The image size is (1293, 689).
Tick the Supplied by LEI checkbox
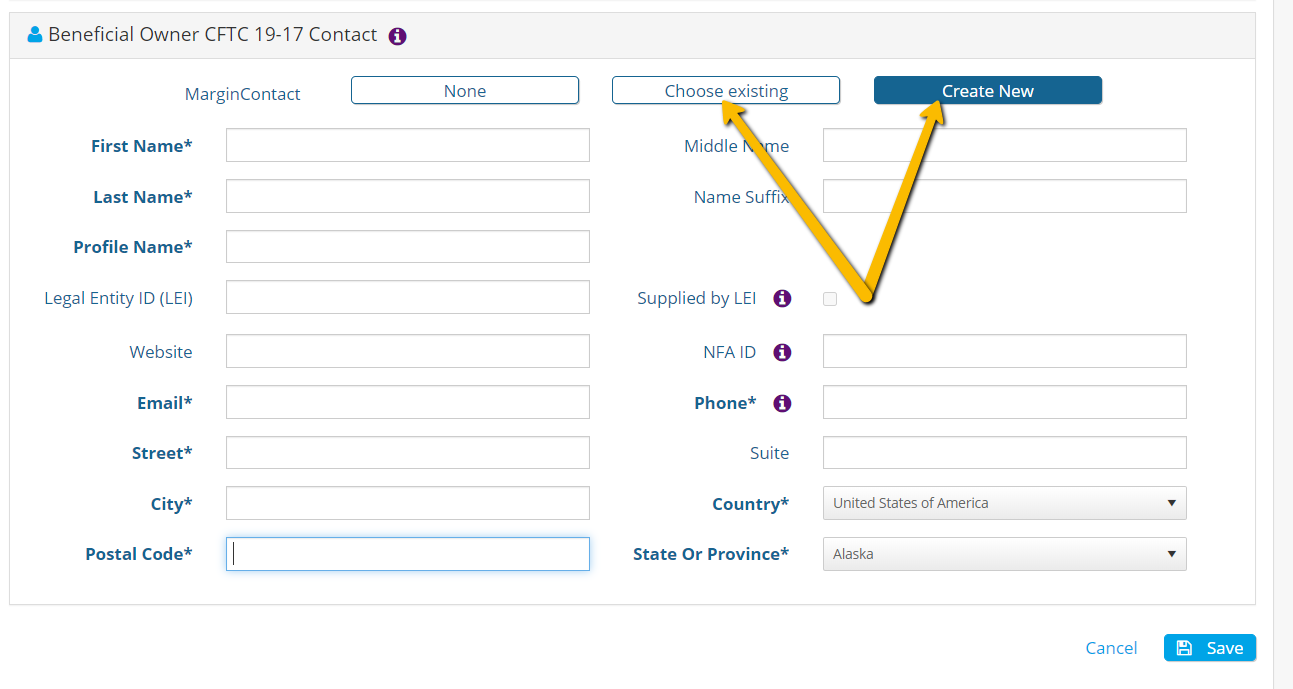point(830,298)
